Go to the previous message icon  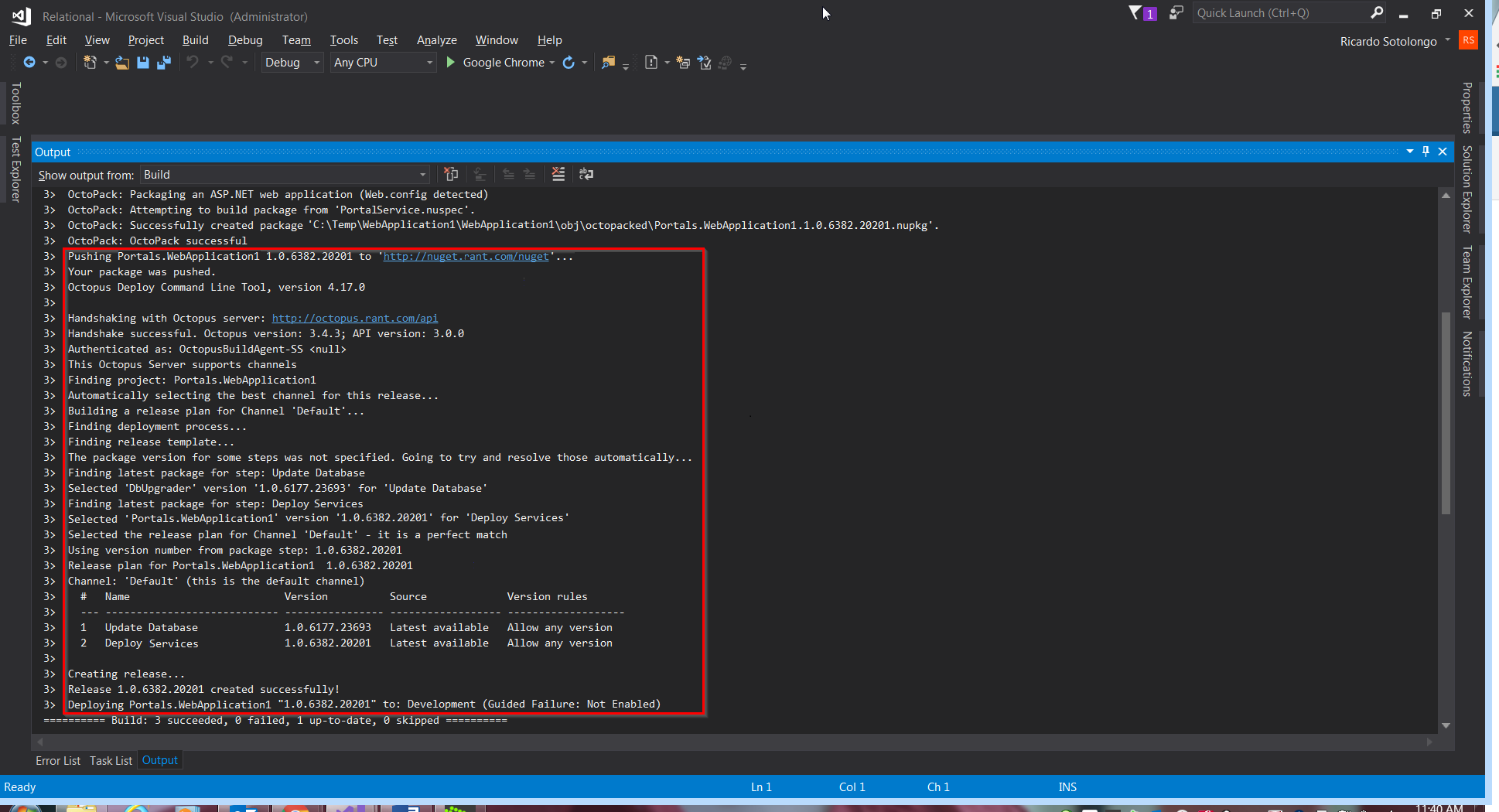click(508, 174)
